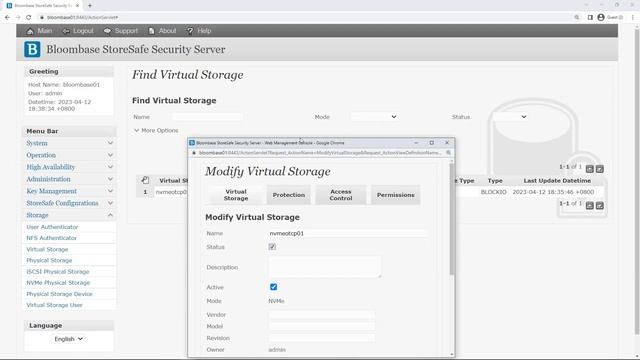640x360 pixels.
Task: Click the Main home icon
Action: point(30,31)
